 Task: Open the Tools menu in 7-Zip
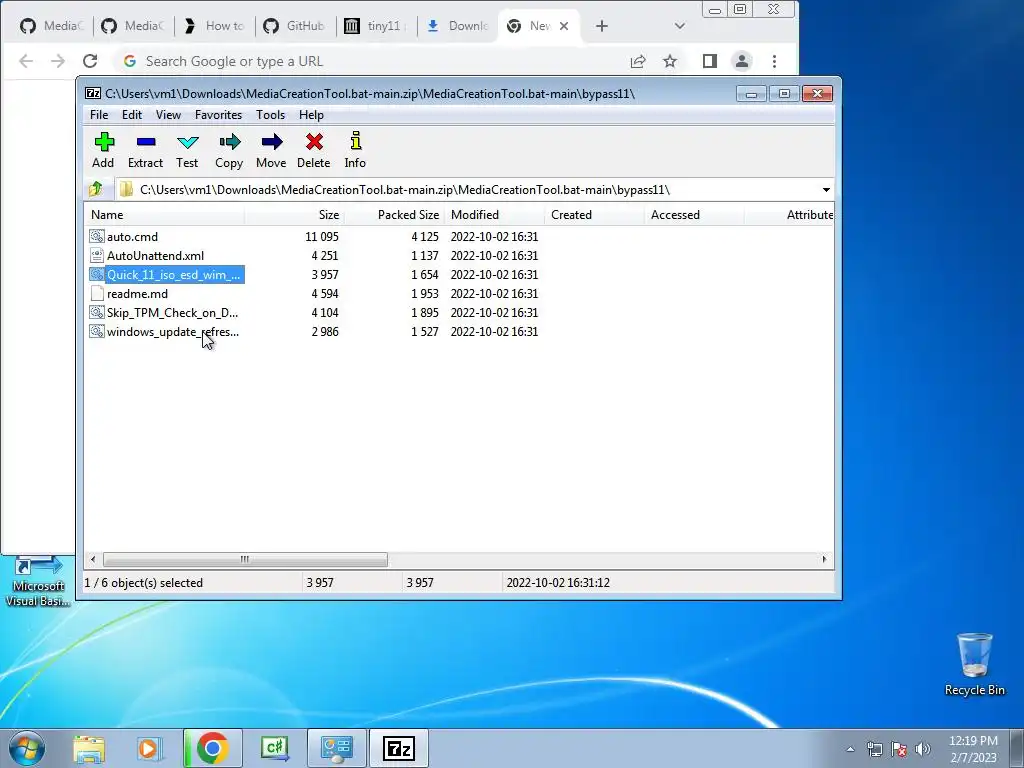(270, 115)
